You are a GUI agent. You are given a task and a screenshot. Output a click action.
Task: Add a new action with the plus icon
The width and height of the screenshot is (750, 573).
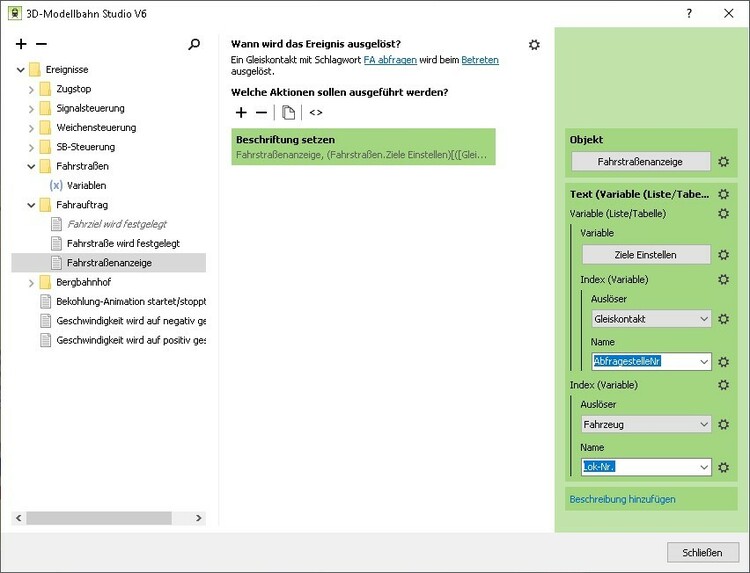pos(241,112)
